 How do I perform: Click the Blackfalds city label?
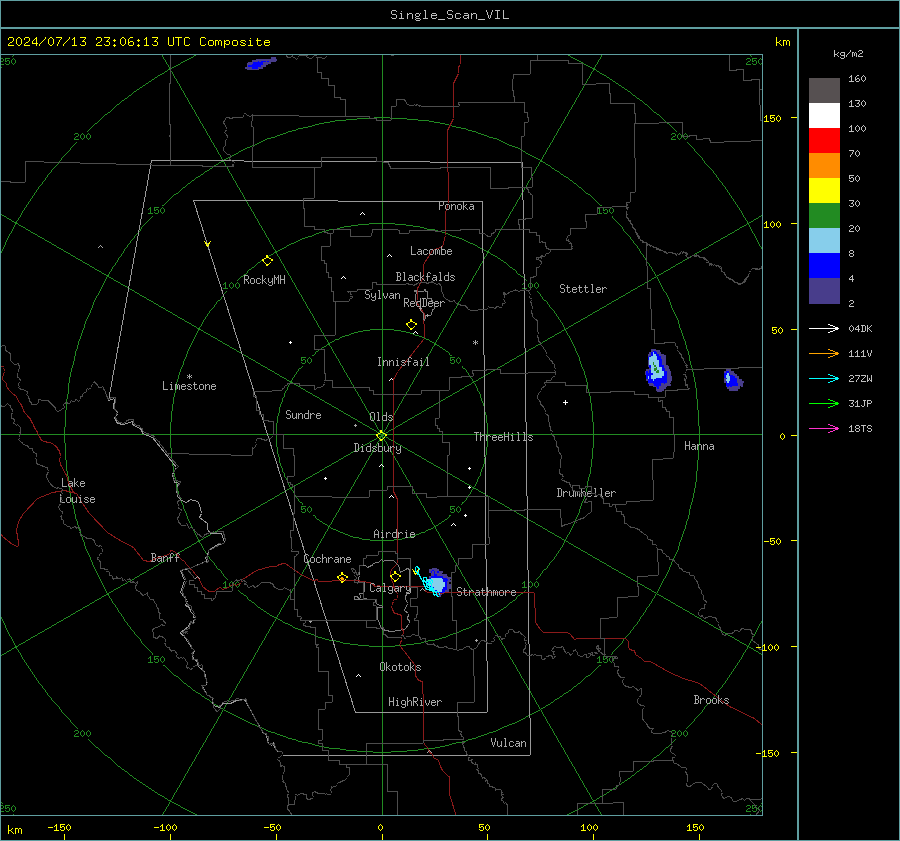[425, 277]
